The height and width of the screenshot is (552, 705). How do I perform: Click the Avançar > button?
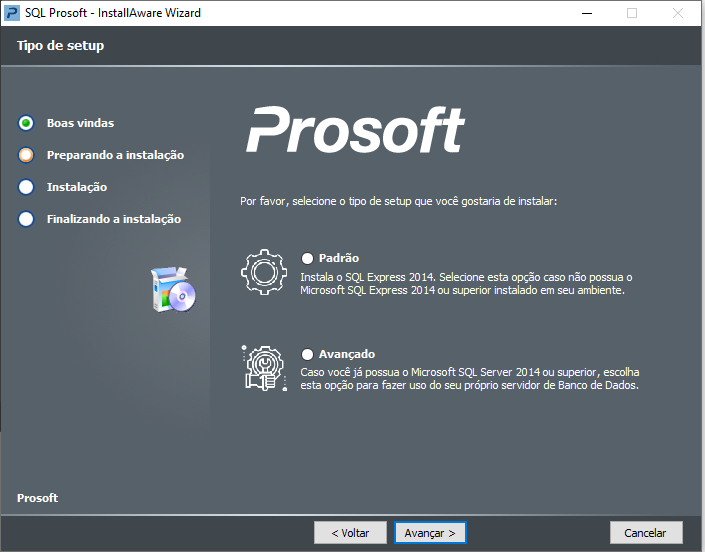(x=430, y=533)
